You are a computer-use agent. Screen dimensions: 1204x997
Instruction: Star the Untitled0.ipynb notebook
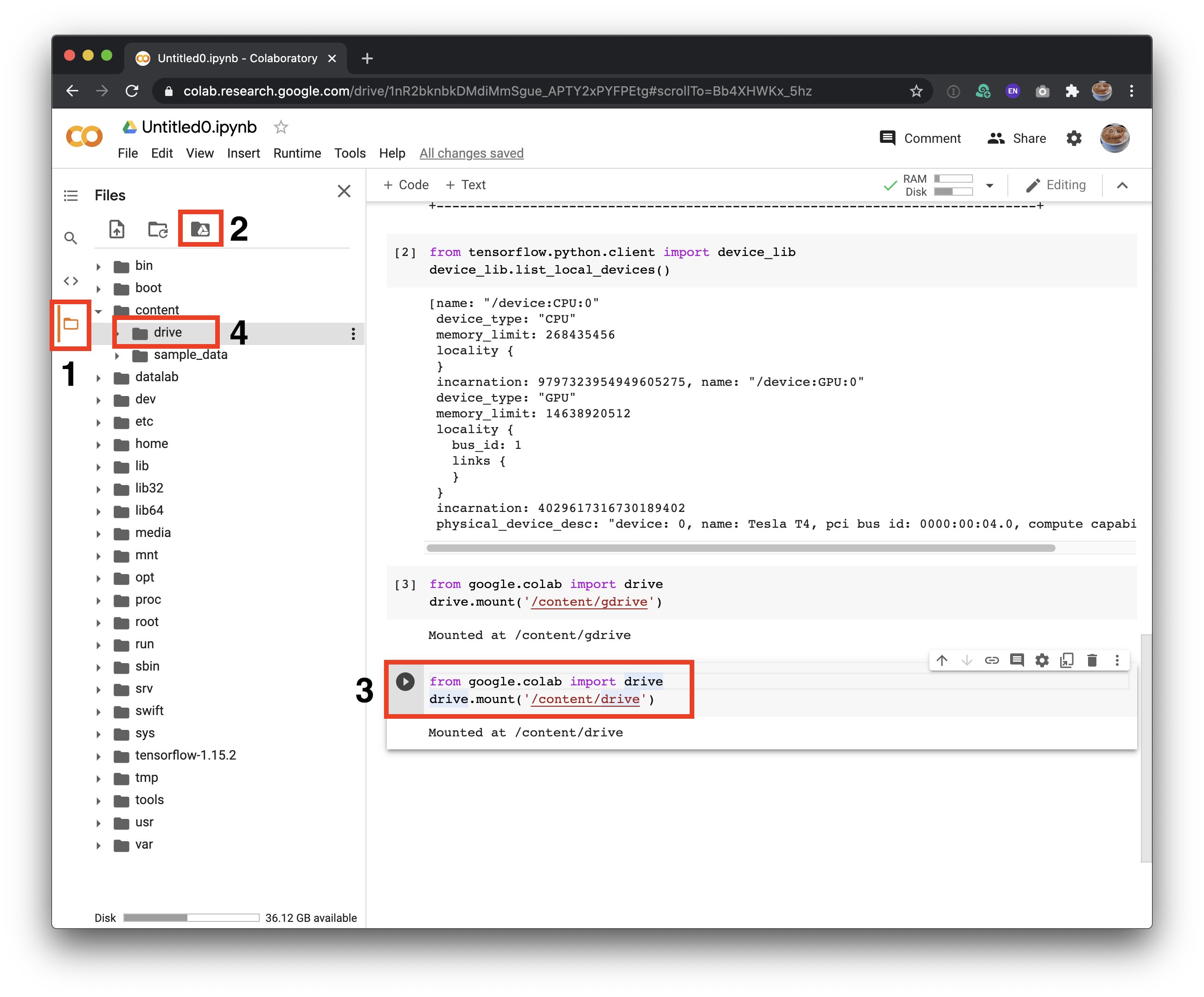(281, 127)
